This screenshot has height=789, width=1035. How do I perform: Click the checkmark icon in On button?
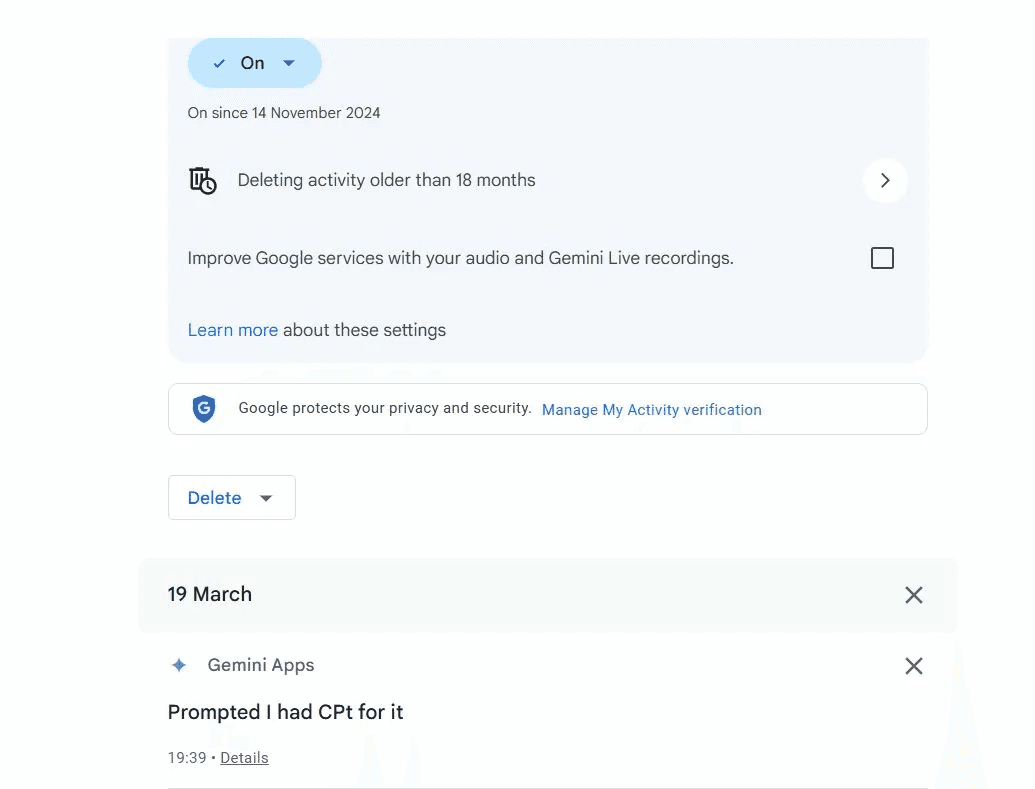coord(219,63)
